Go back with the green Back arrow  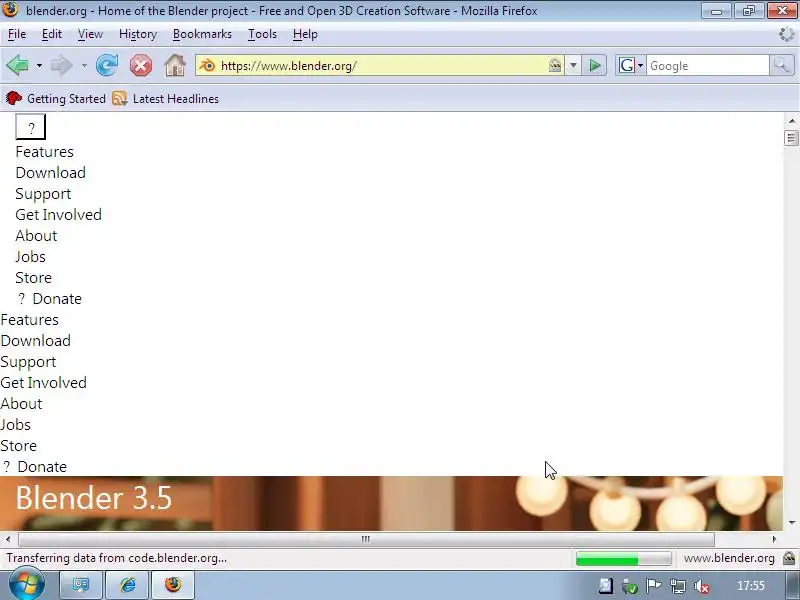pyautogui.click(x=17, y=65)
